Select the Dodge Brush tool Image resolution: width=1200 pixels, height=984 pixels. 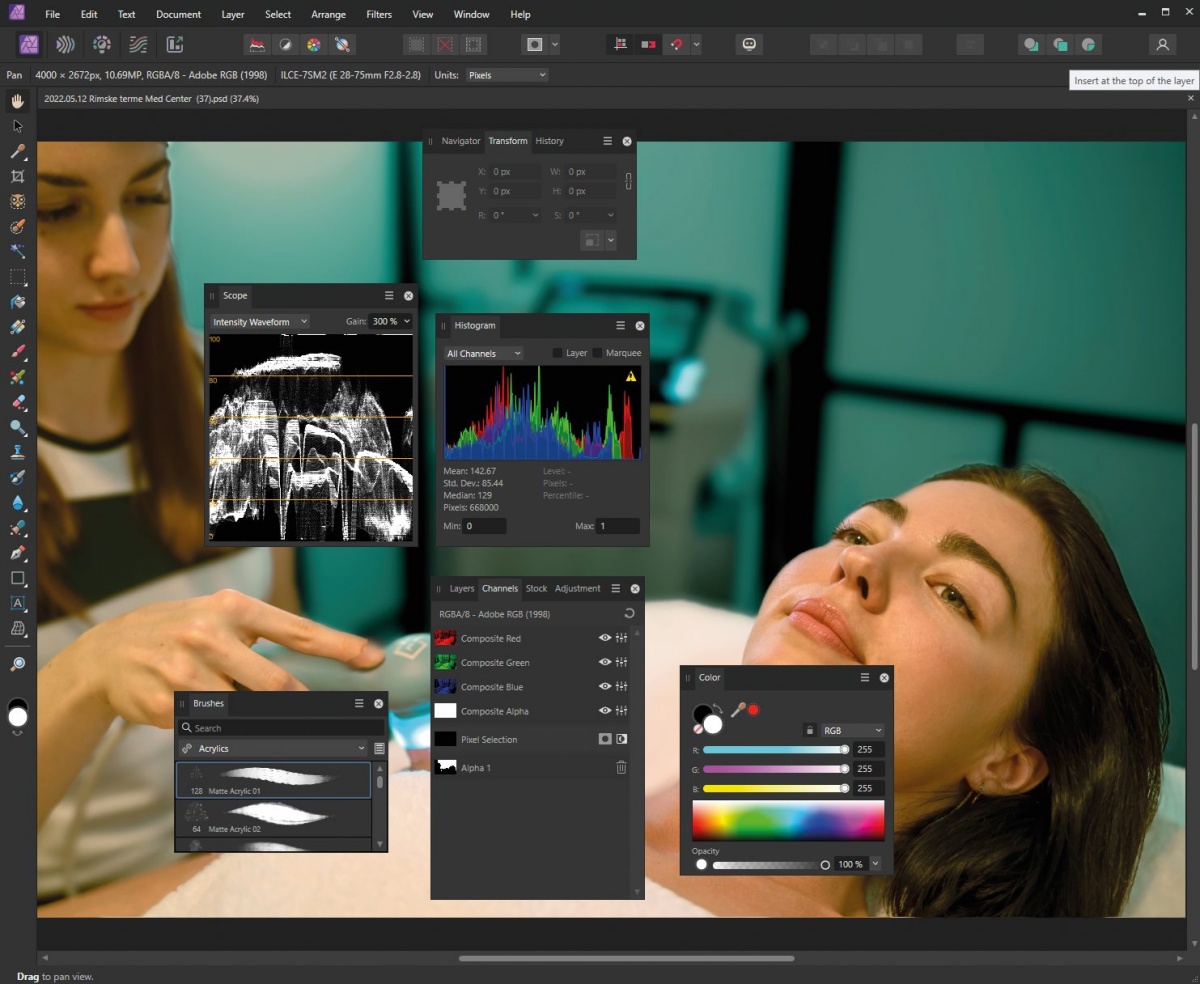point(17,427)
